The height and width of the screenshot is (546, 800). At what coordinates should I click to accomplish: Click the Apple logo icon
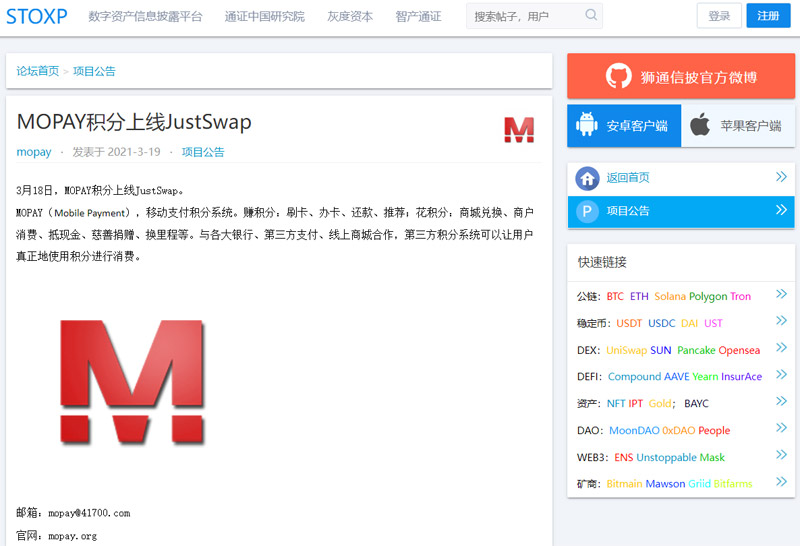click(x=700, y=125)
